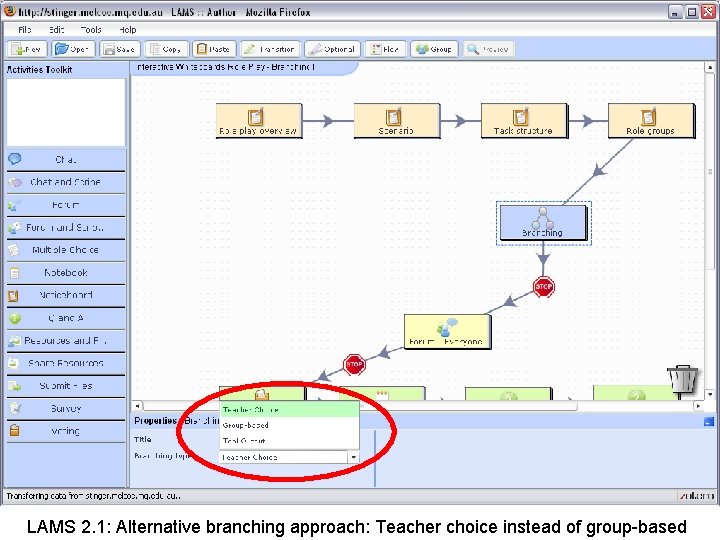This screenshot has width=720, height=540.
Task: Select the Branching activity on canvas
Action: click(x=543, y=223)
